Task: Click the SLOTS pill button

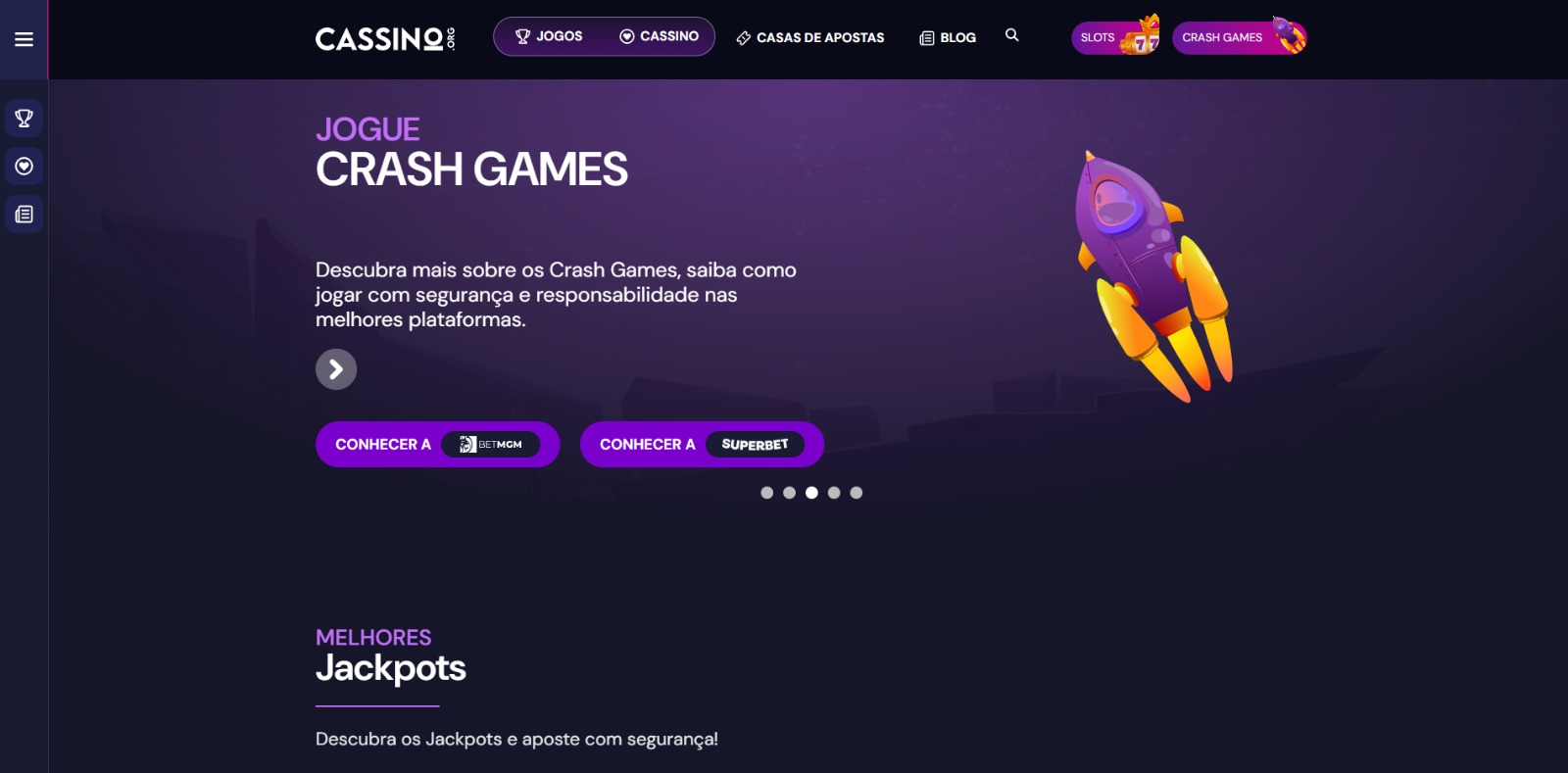Action: 1116,37
